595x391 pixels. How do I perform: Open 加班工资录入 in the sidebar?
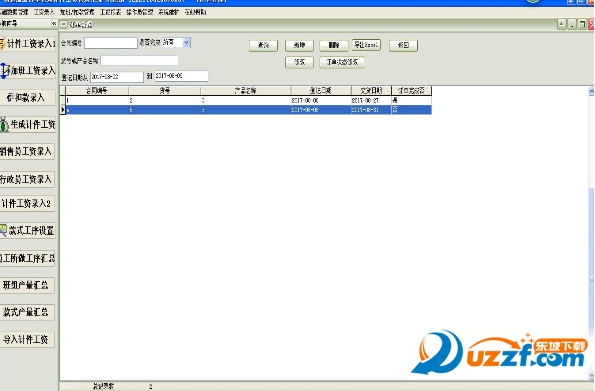pyautogui.click(x=28, y=70)
